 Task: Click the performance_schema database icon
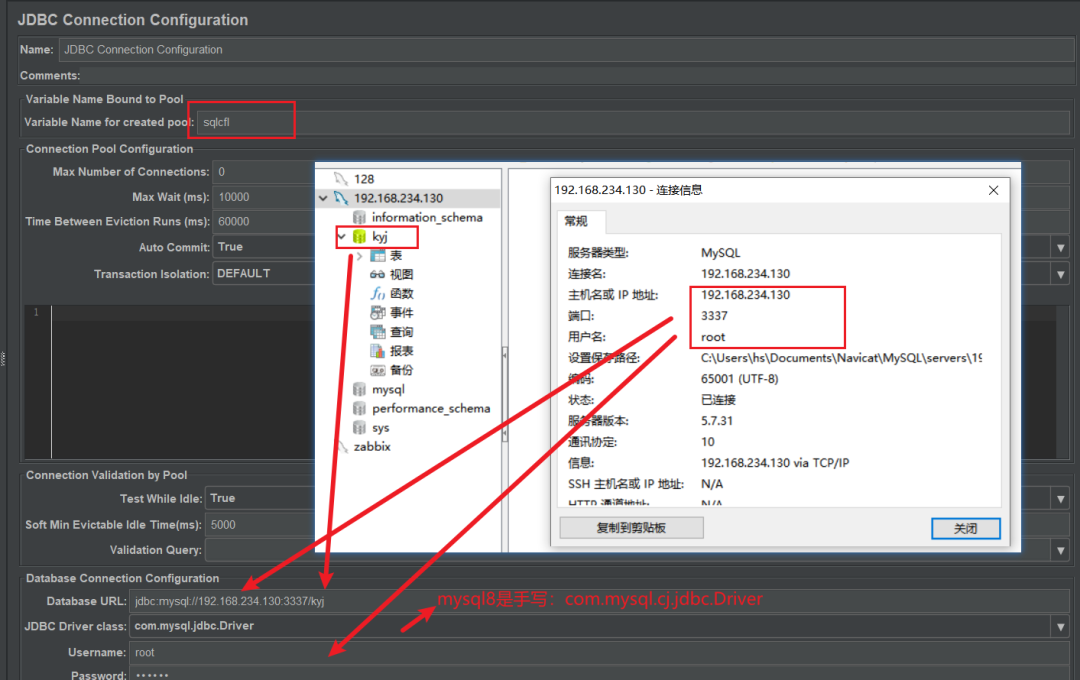coord(359,408)
